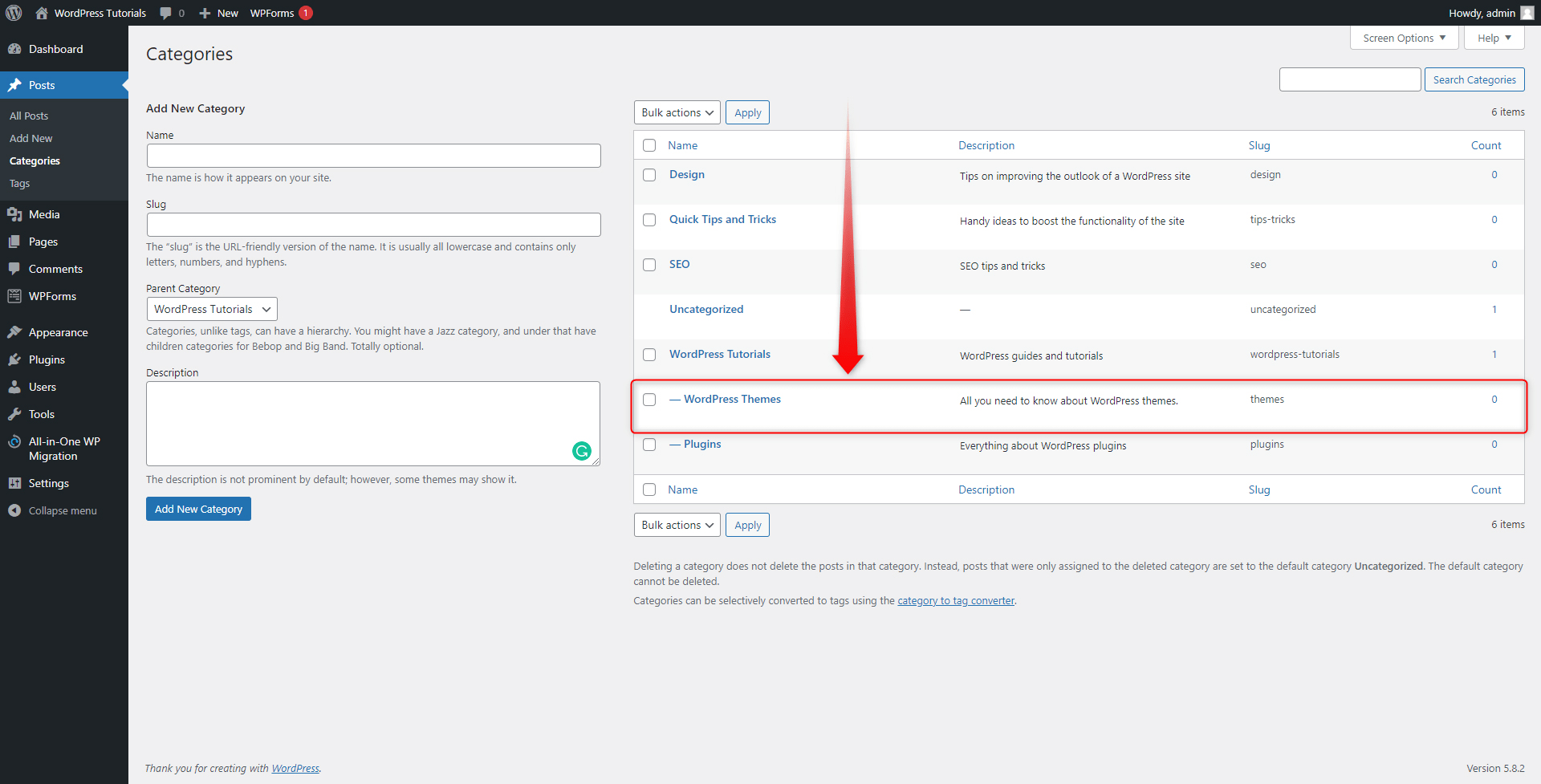1541x784 pixels.
Task: Open Tags submenu item
Action: coord(19,183)
